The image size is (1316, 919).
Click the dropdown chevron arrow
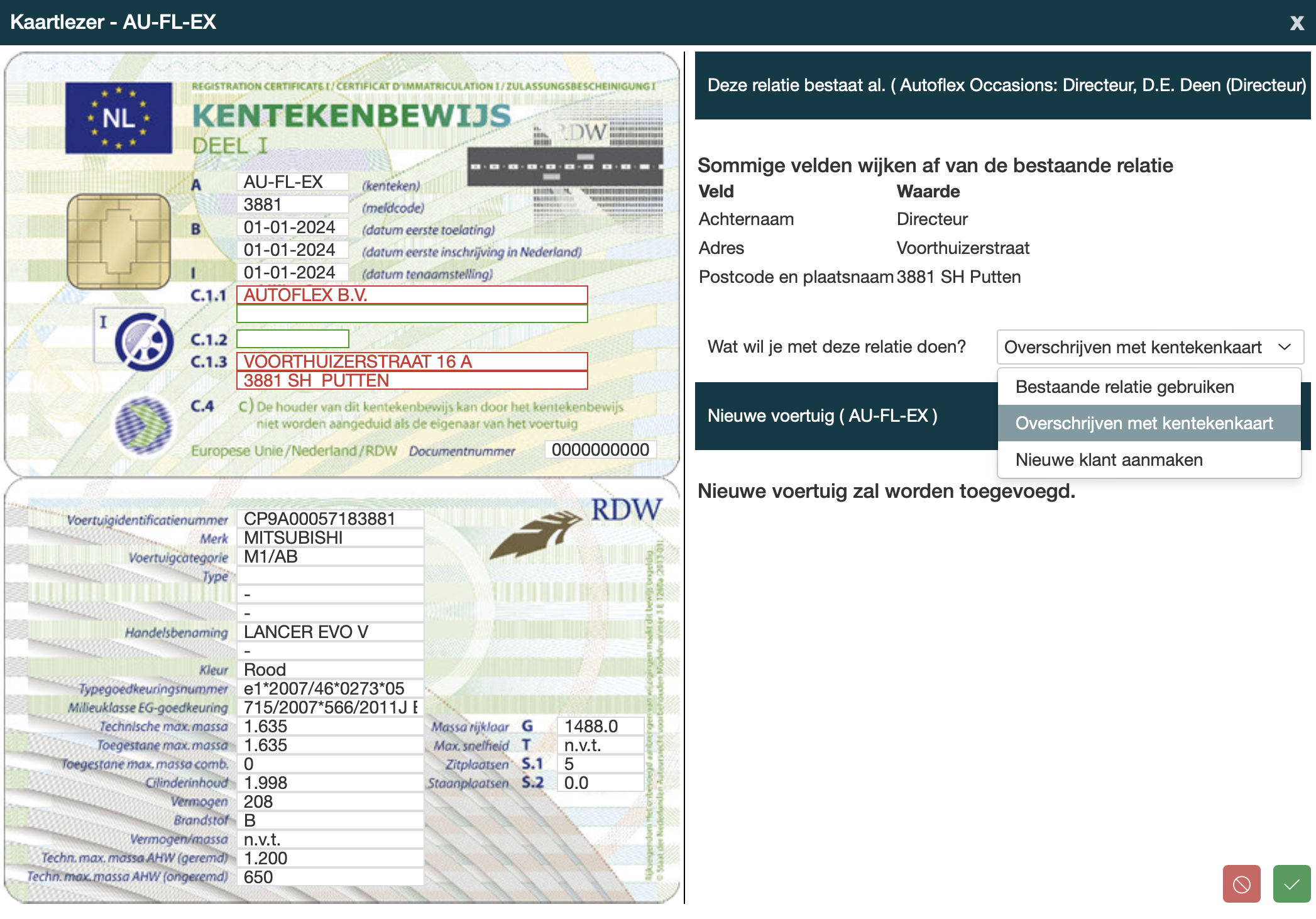[1285, 347]
